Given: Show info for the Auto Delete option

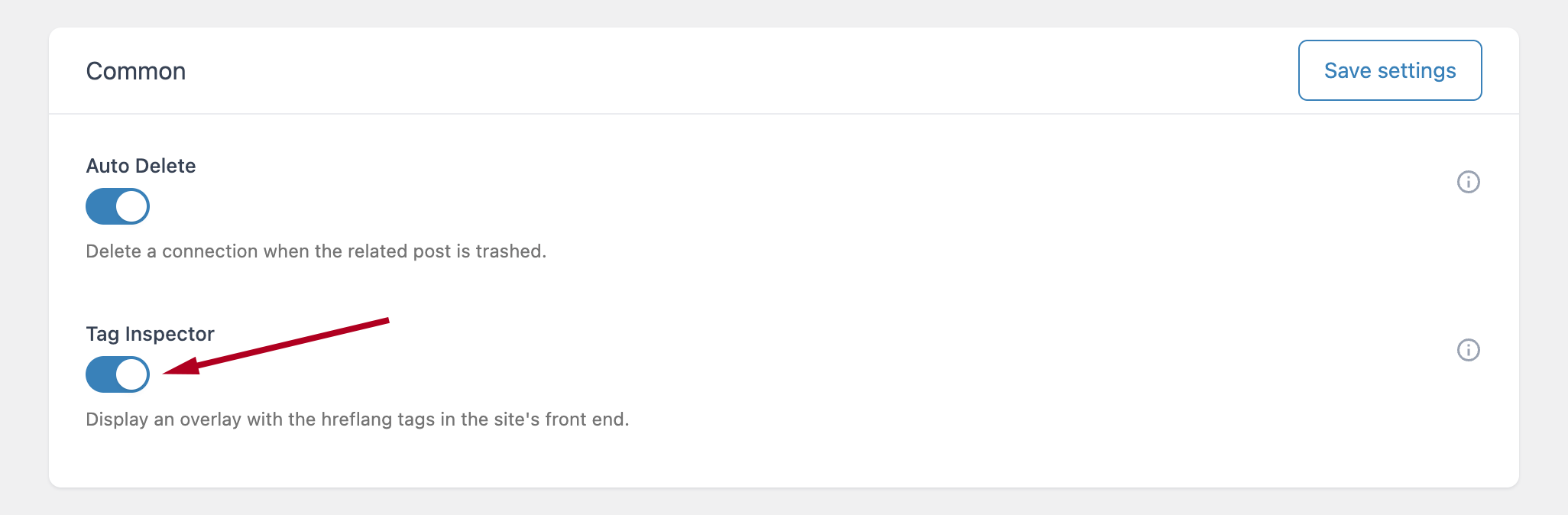Looking at the screenshot, I should (x=1468, y=182).
